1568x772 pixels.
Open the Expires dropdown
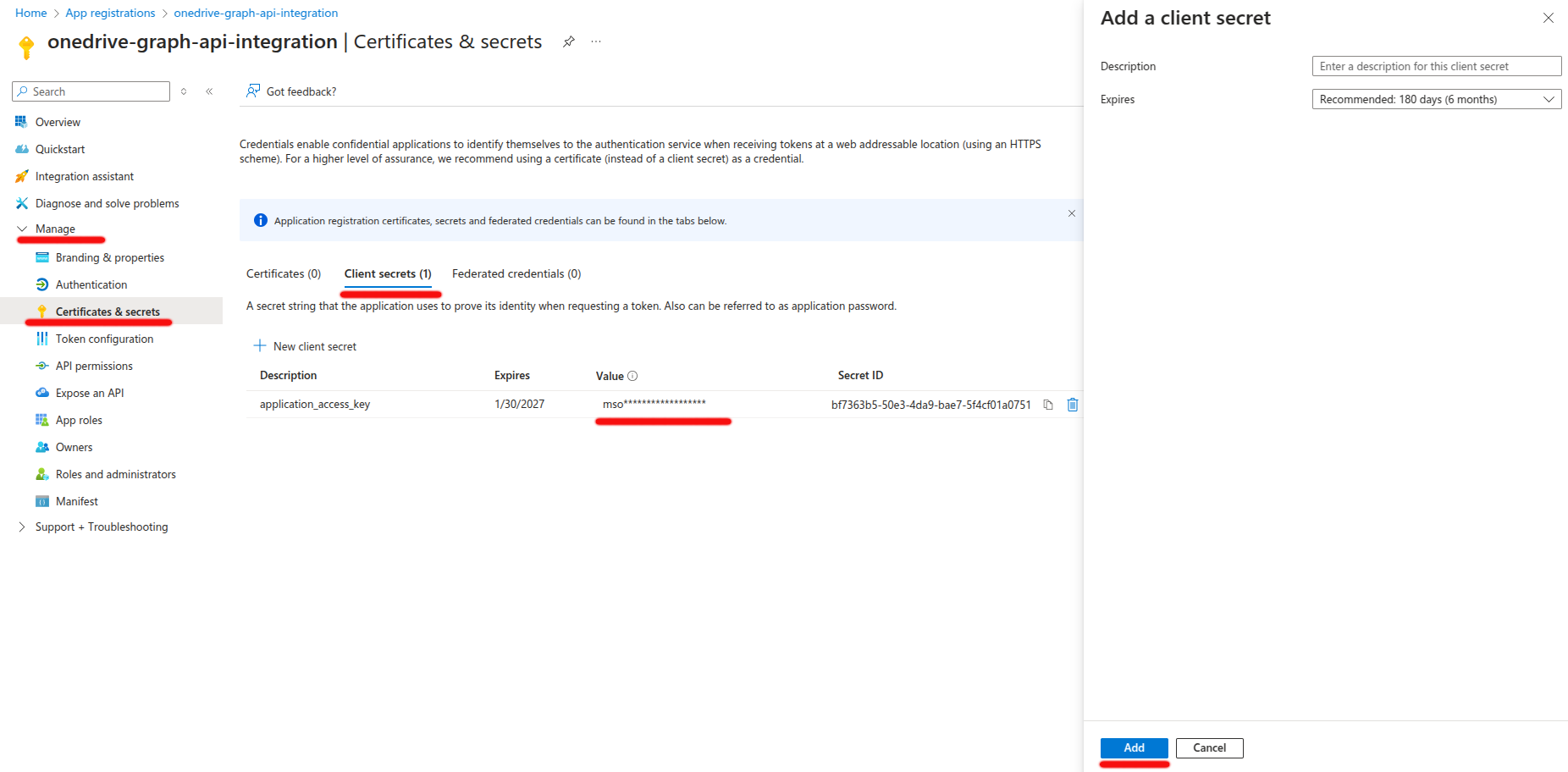[x=1437, y=99]
